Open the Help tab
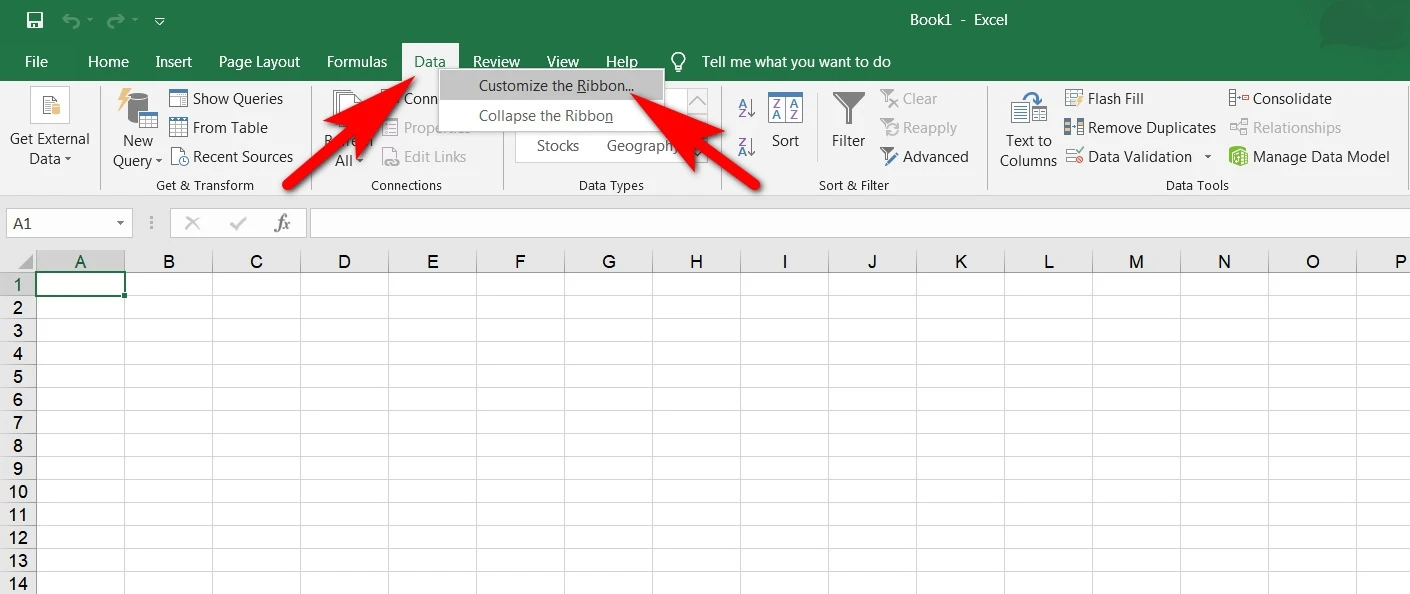The width and height of the screenshot is (1410, 594). click(622, 62)
